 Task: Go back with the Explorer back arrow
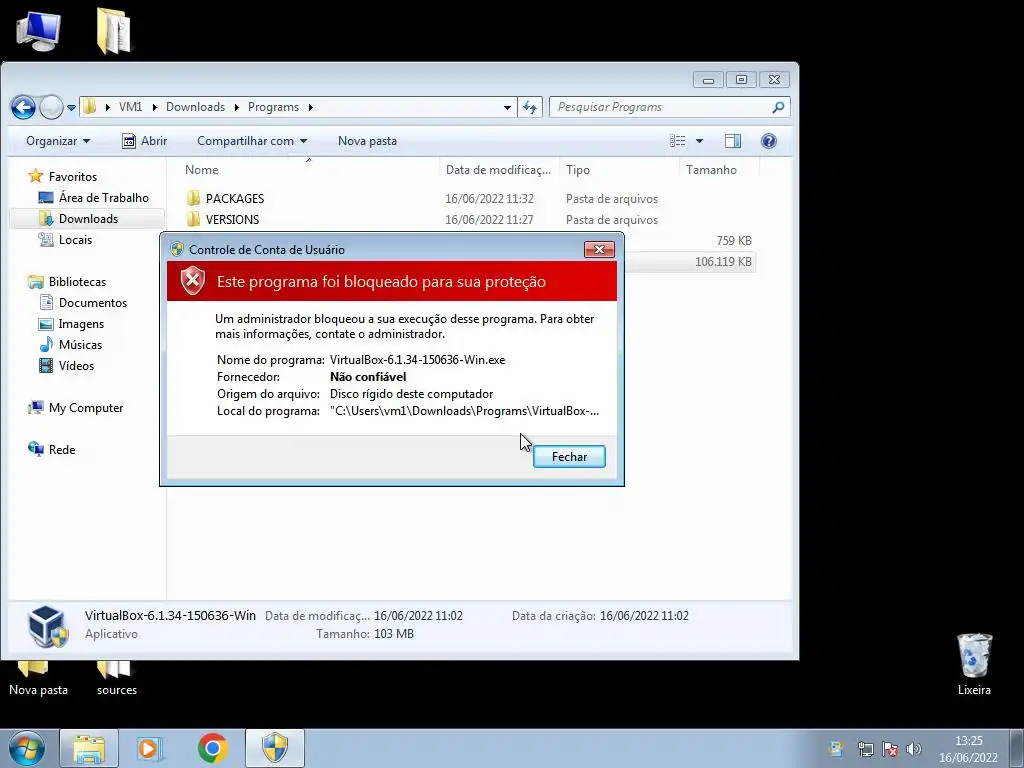coord(23,107)
